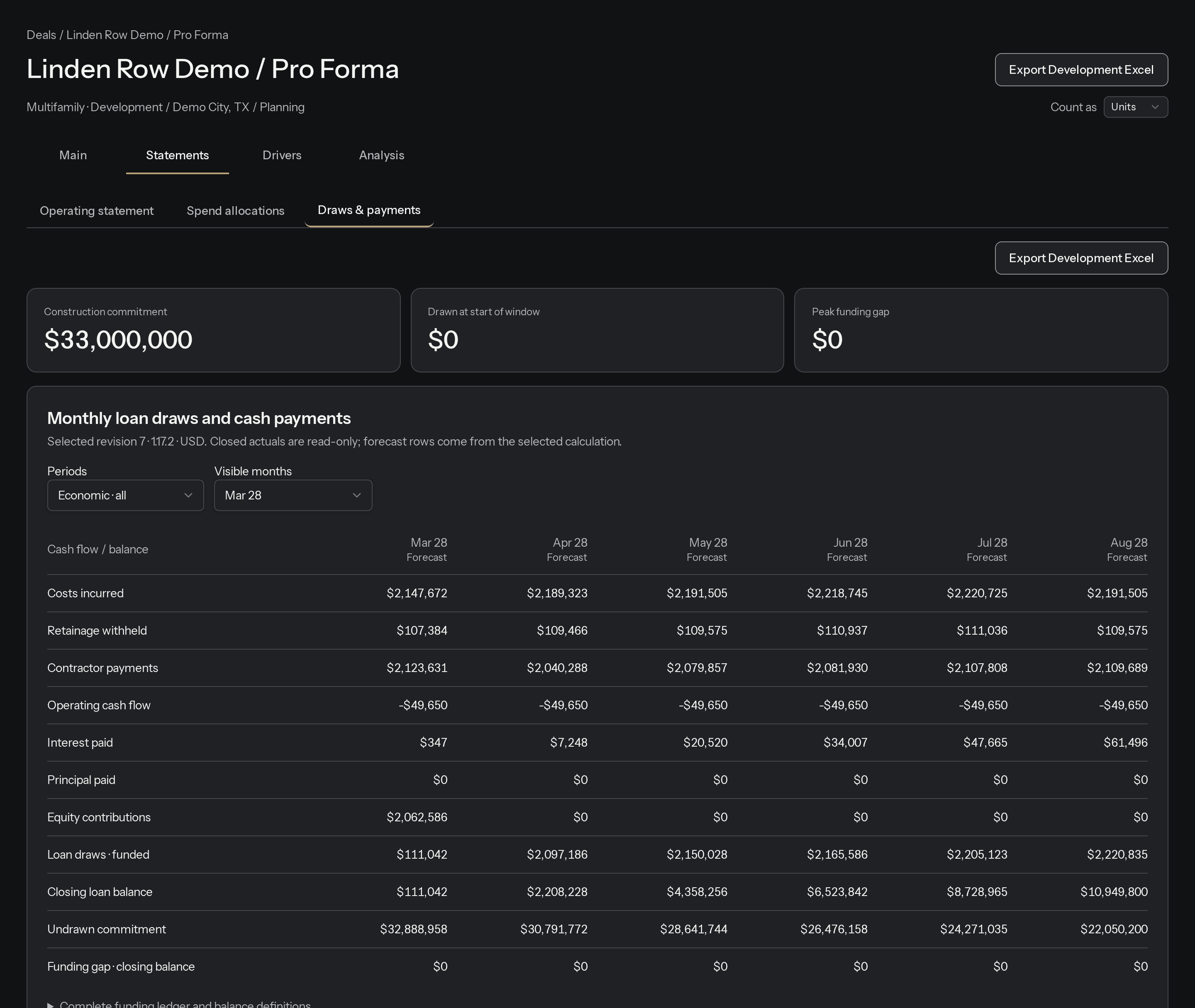Viewport: 1195px width, 1008px height.
Task: Click the Pro Forma breadcrumb
Action: (200, 35)
